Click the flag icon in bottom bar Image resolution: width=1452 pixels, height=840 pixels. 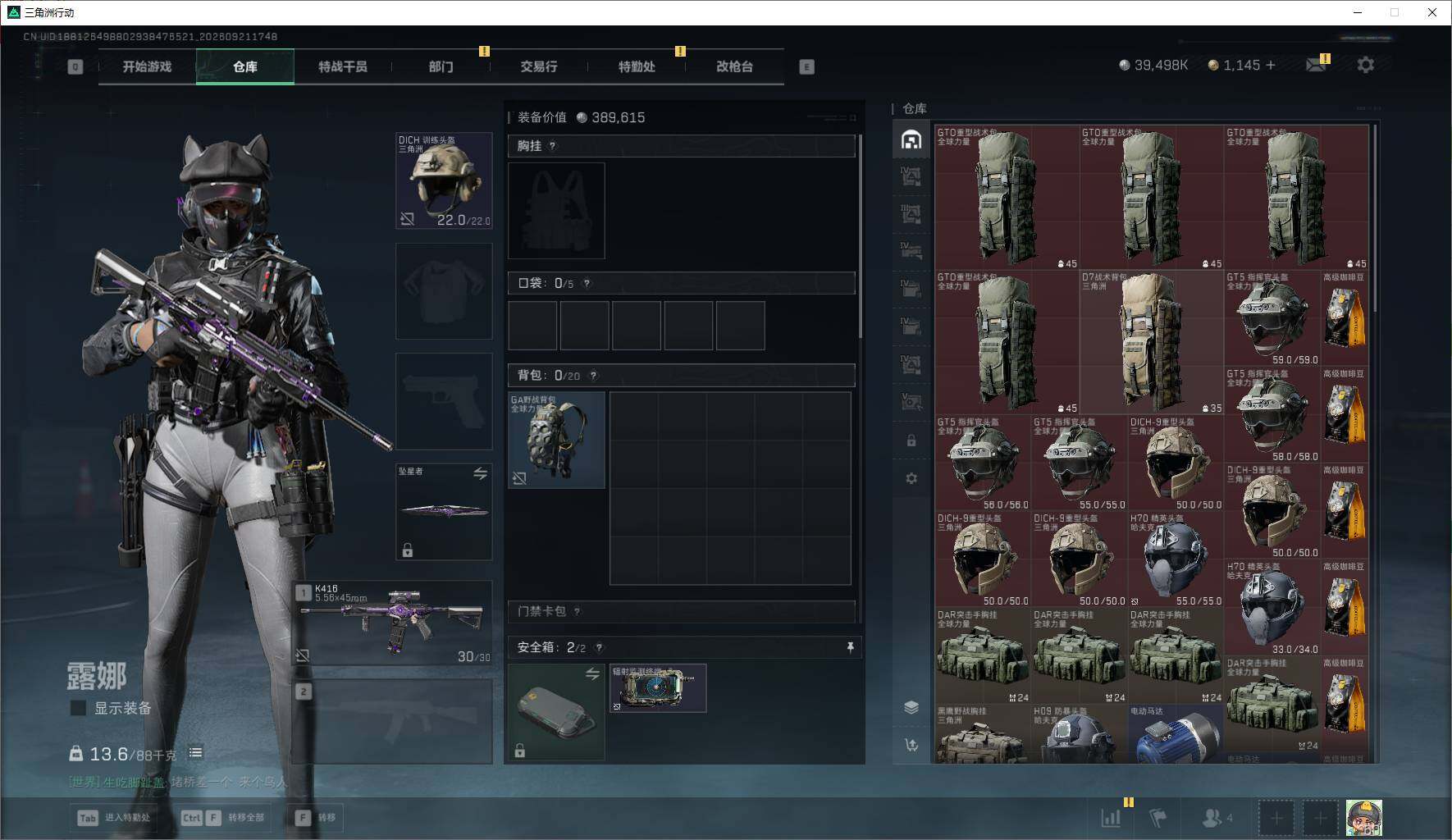click(x=1157, y=818)
